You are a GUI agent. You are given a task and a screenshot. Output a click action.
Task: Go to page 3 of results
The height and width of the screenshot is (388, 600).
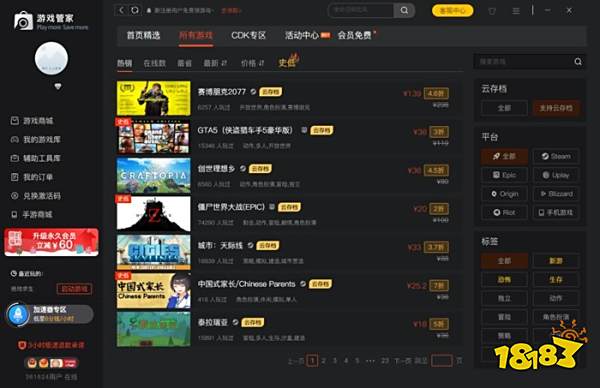pos(335,360)
